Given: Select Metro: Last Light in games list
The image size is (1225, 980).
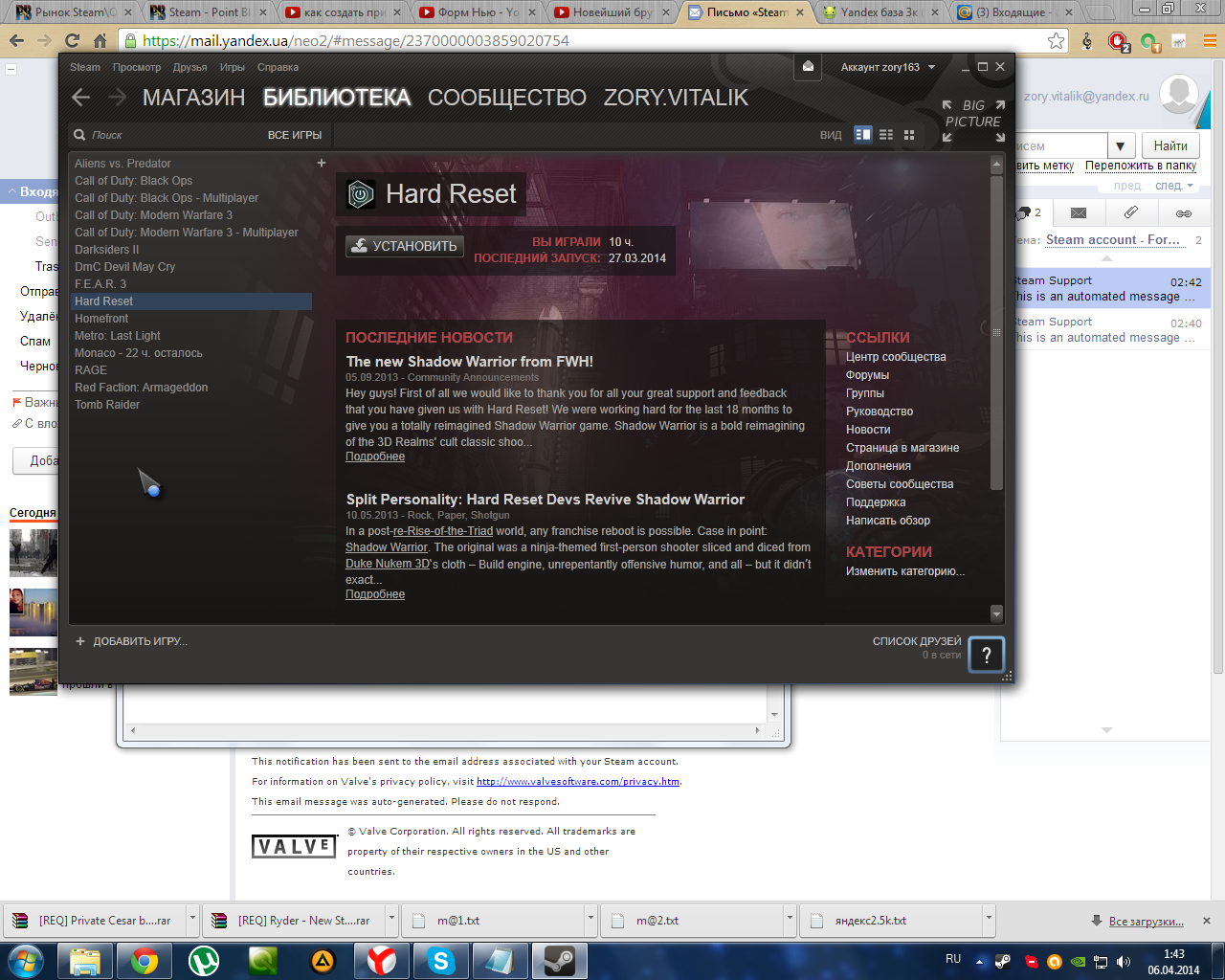Looking at the screenshot, I should coord(118,336).
